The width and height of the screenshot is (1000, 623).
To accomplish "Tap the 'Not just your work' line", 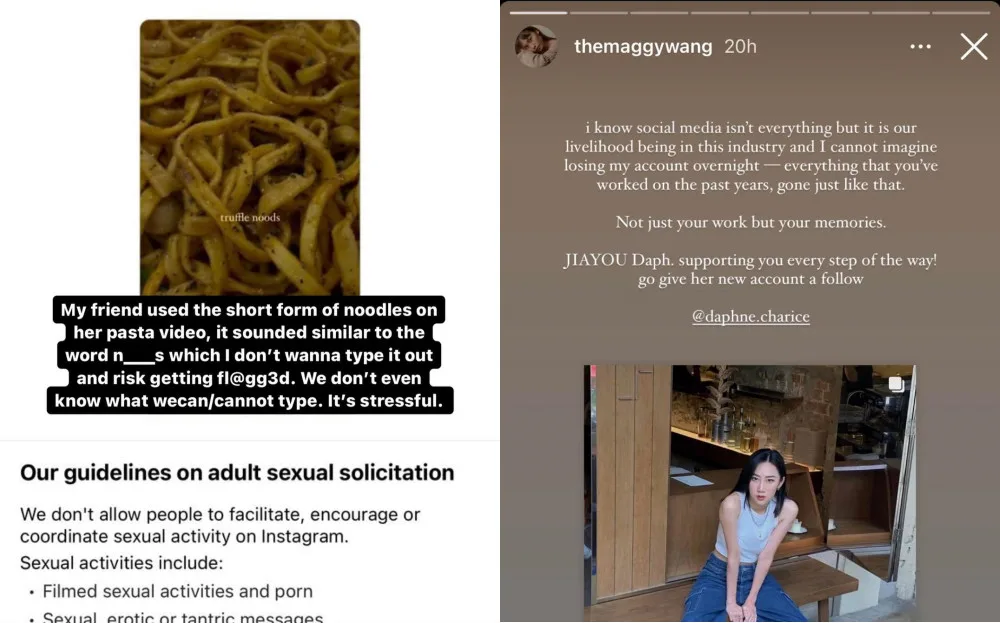I will click(x=751, y=223).
